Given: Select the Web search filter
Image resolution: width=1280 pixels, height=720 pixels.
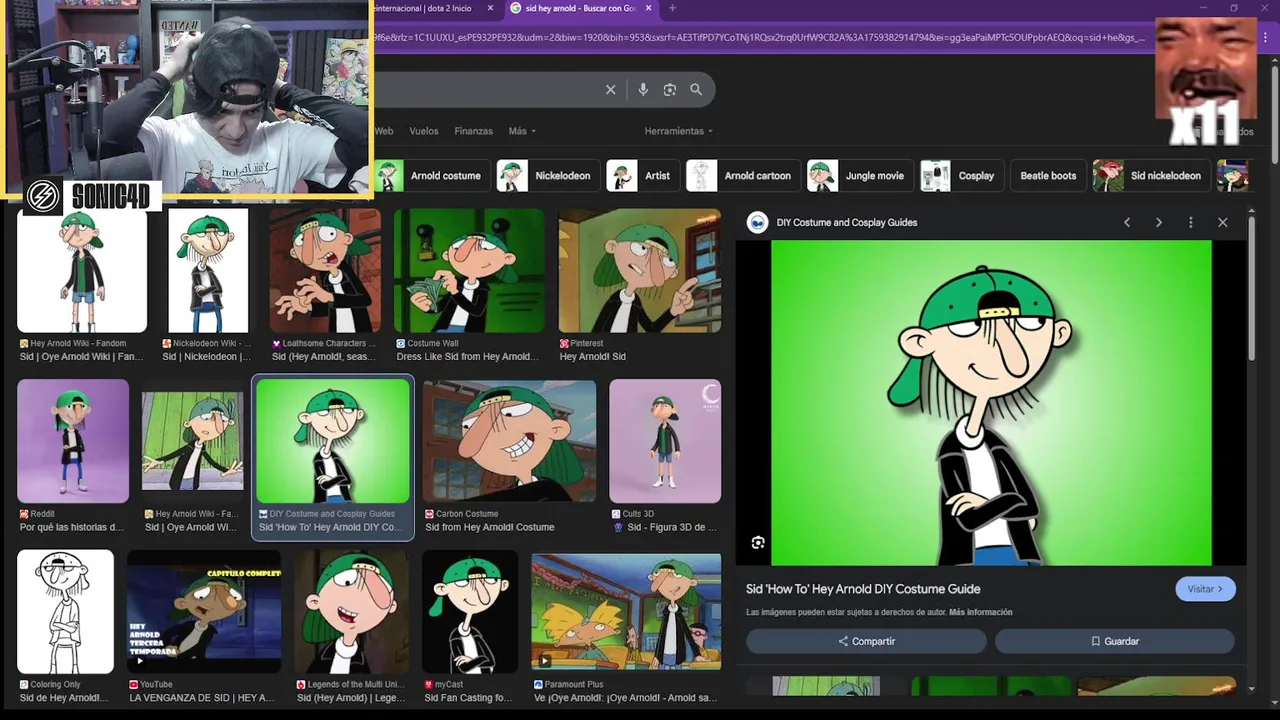Looking at the screenshot, I should pos(384,131).
